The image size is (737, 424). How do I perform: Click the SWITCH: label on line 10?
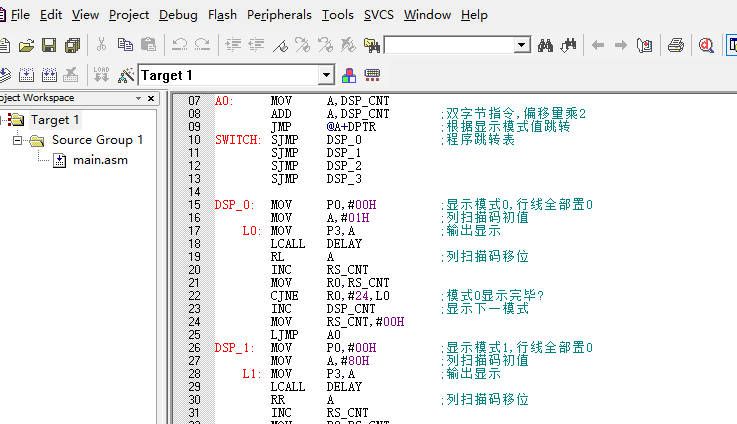coord(238,140)
